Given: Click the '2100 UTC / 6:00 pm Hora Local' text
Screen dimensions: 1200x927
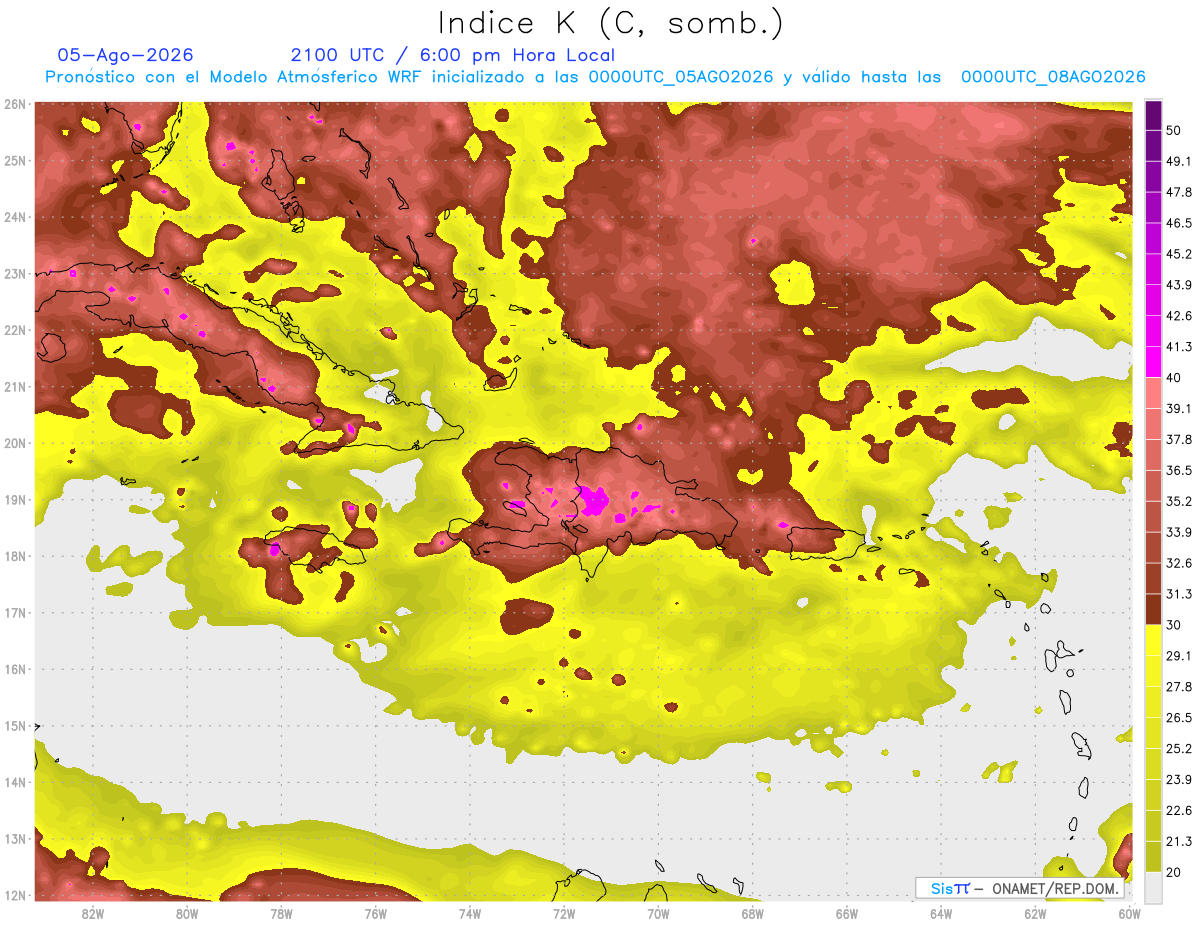Looking at the screenshot, I should [452, 55].
